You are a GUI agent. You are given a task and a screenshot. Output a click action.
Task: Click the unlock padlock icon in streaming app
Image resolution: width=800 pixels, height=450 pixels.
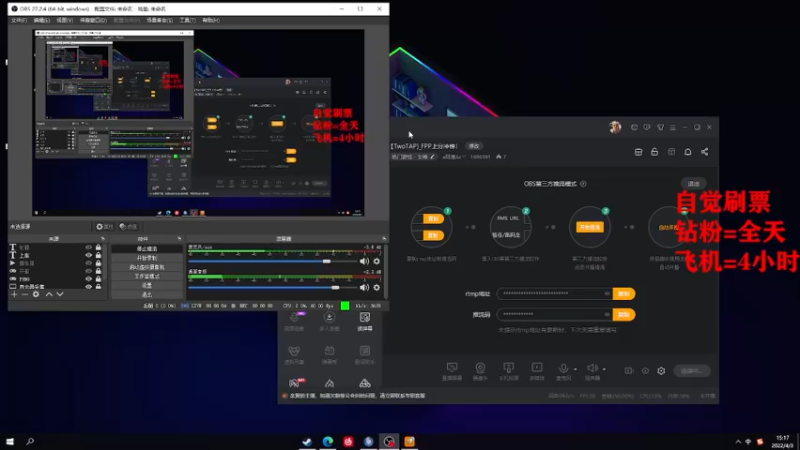(655, 152)
